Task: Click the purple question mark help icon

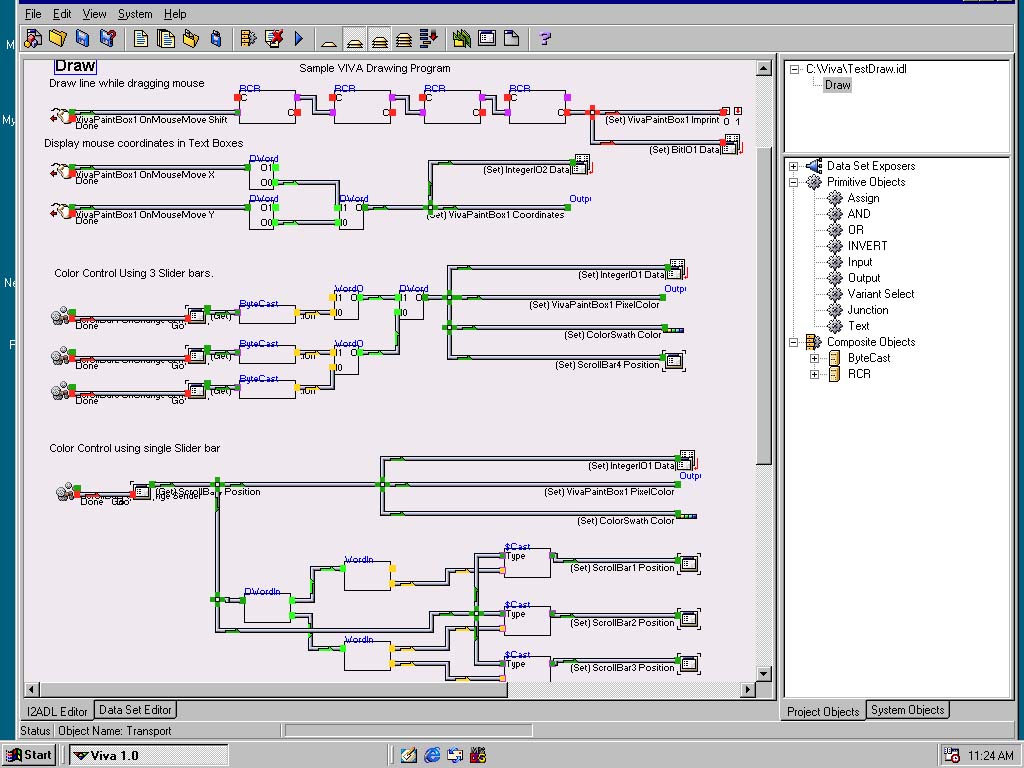Action: [545, 39]
